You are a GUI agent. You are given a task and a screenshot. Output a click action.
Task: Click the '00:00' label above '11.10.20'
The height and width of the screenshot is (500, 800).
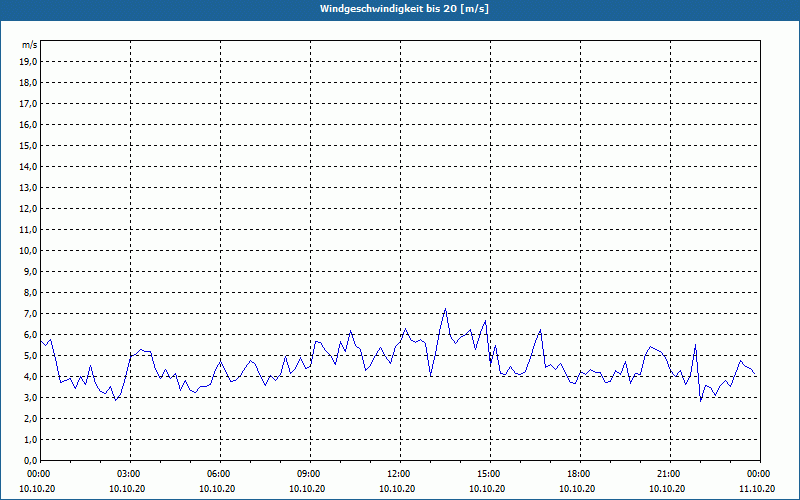coord(760,474)
